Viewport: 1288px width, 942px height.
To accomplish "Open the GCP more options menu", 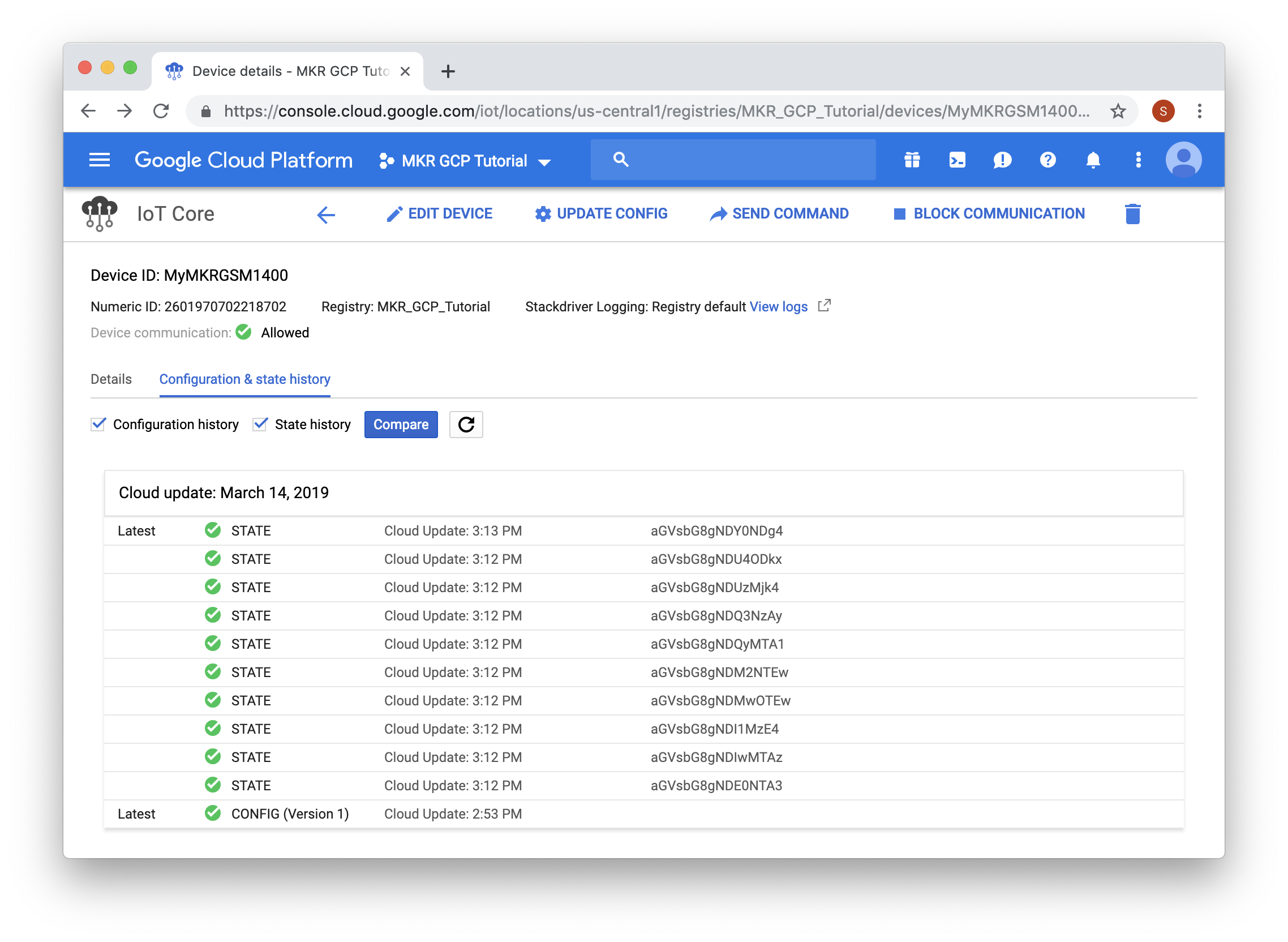I will 1137,160.
